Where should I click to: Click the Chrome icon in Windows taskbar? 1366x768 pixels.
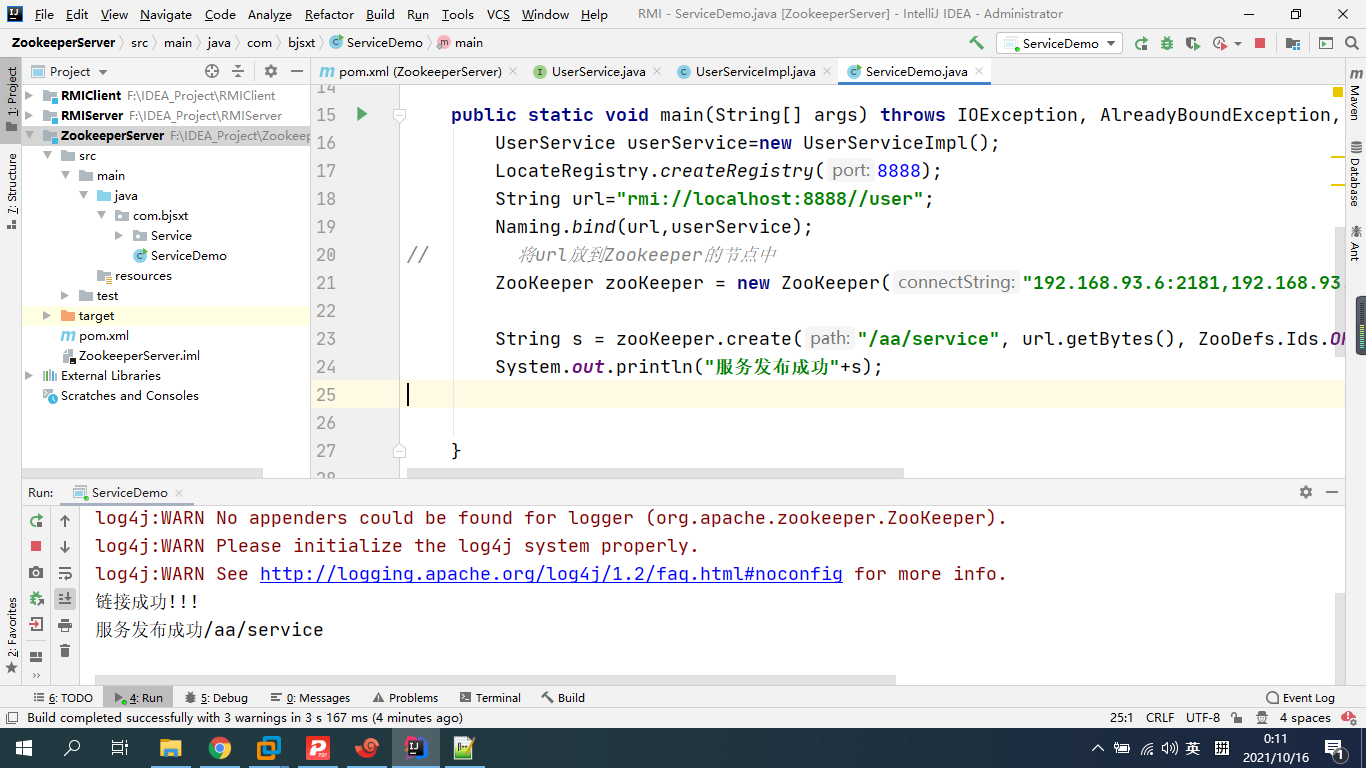coord(220,747)
